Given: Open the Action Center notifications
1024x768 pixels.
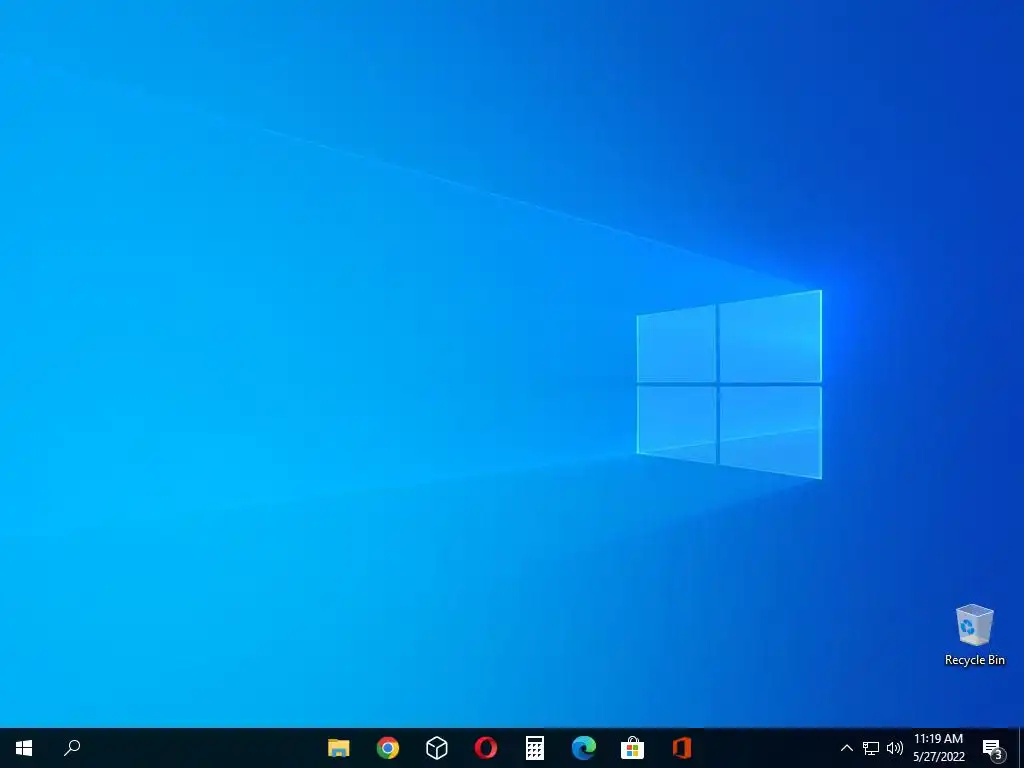Looking at the screenshot, I should pyautogui.click(x=993, y=749).
